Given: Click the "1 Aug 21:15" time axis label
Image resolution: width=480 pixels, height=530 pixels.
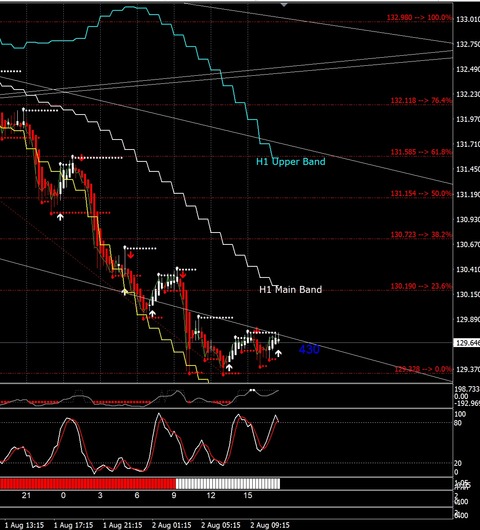Looking at the screenshot, I should [x=122, y=525].
